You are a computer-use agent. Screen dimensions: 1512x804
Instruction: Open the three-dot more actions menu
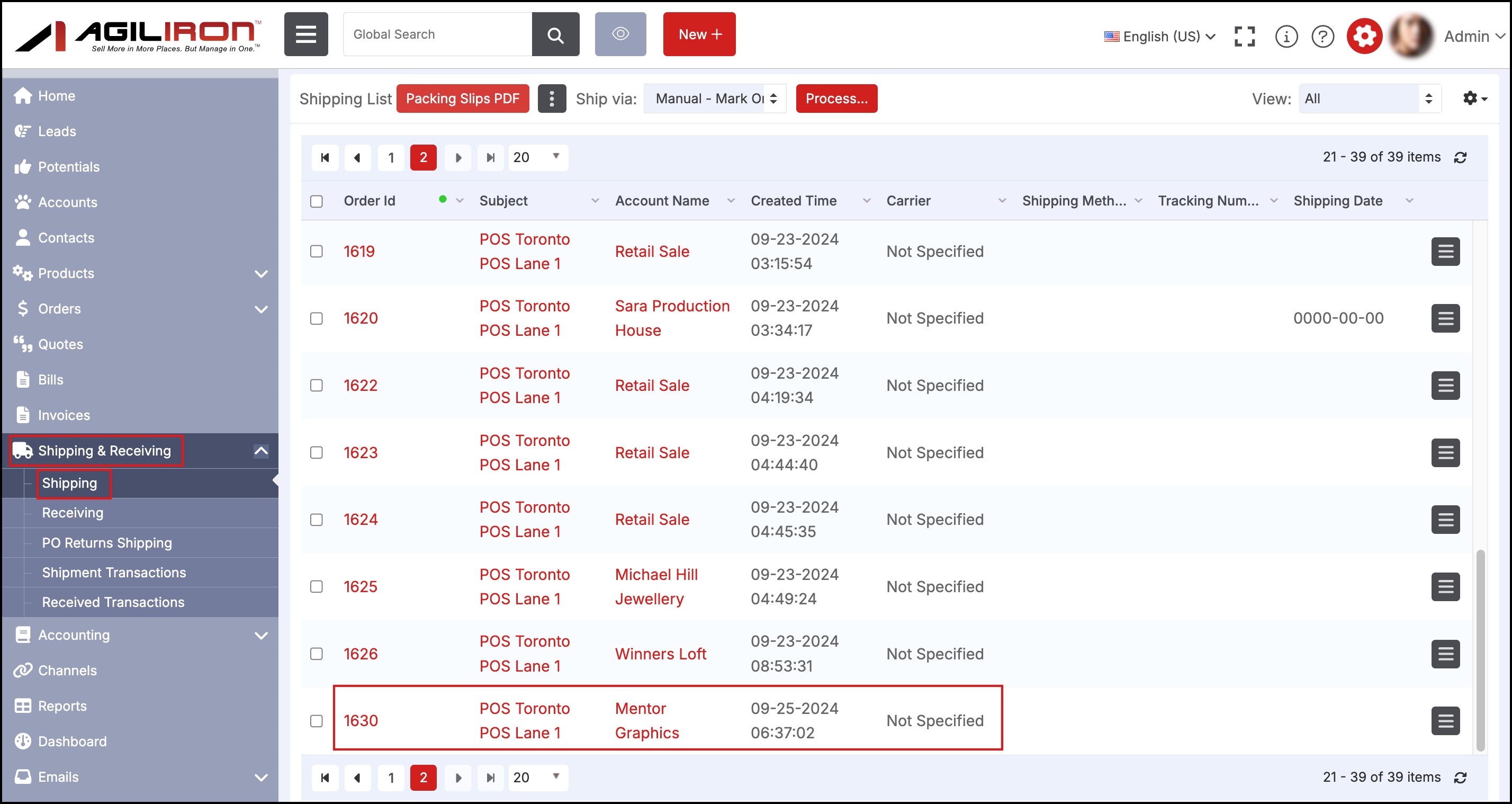pyautogui.click(x=551, y=98)
